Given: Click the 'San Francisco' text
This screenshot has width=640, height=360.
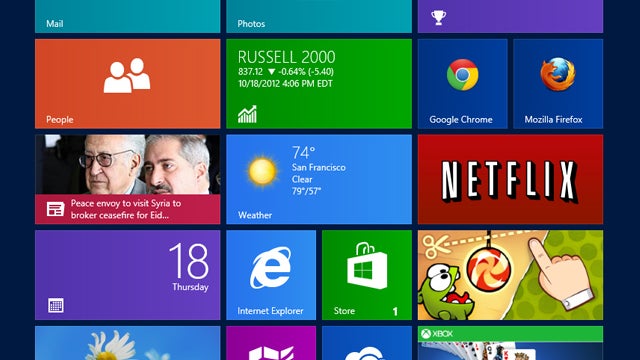Looking at the screenshot, I should tap(318, 167).
